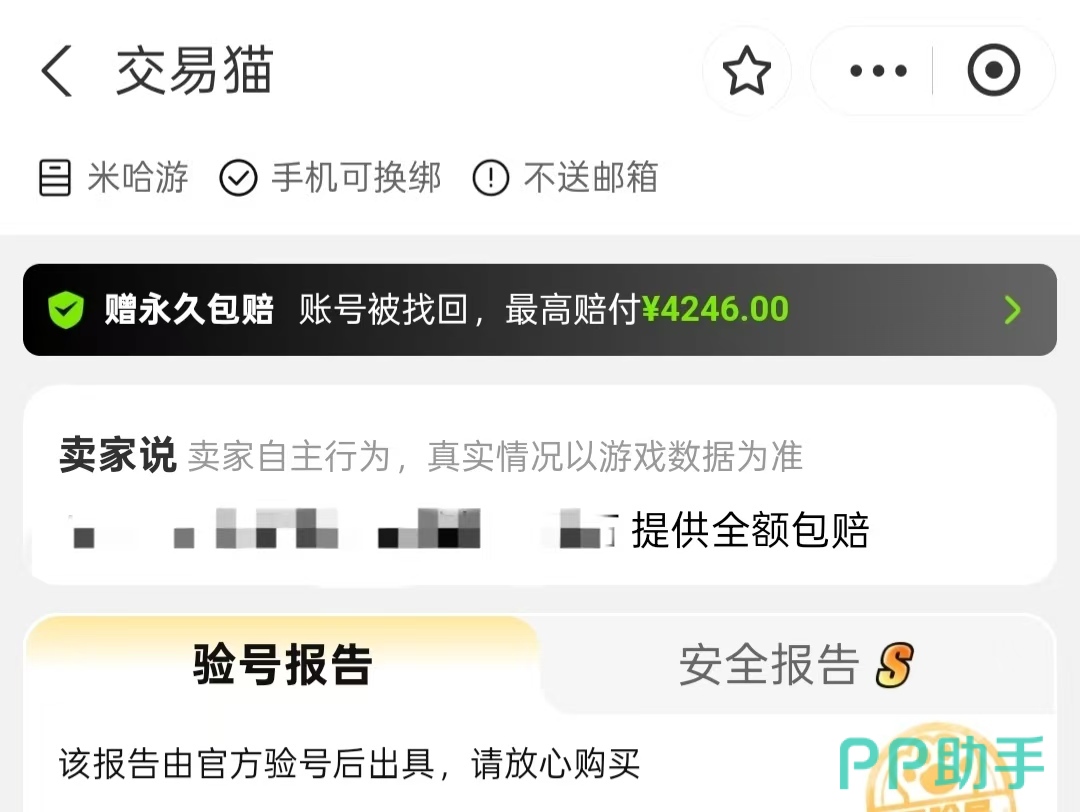Switch to the 验号报告 tab
Viewport: 1080px width, 812px height.
[282, 665]
